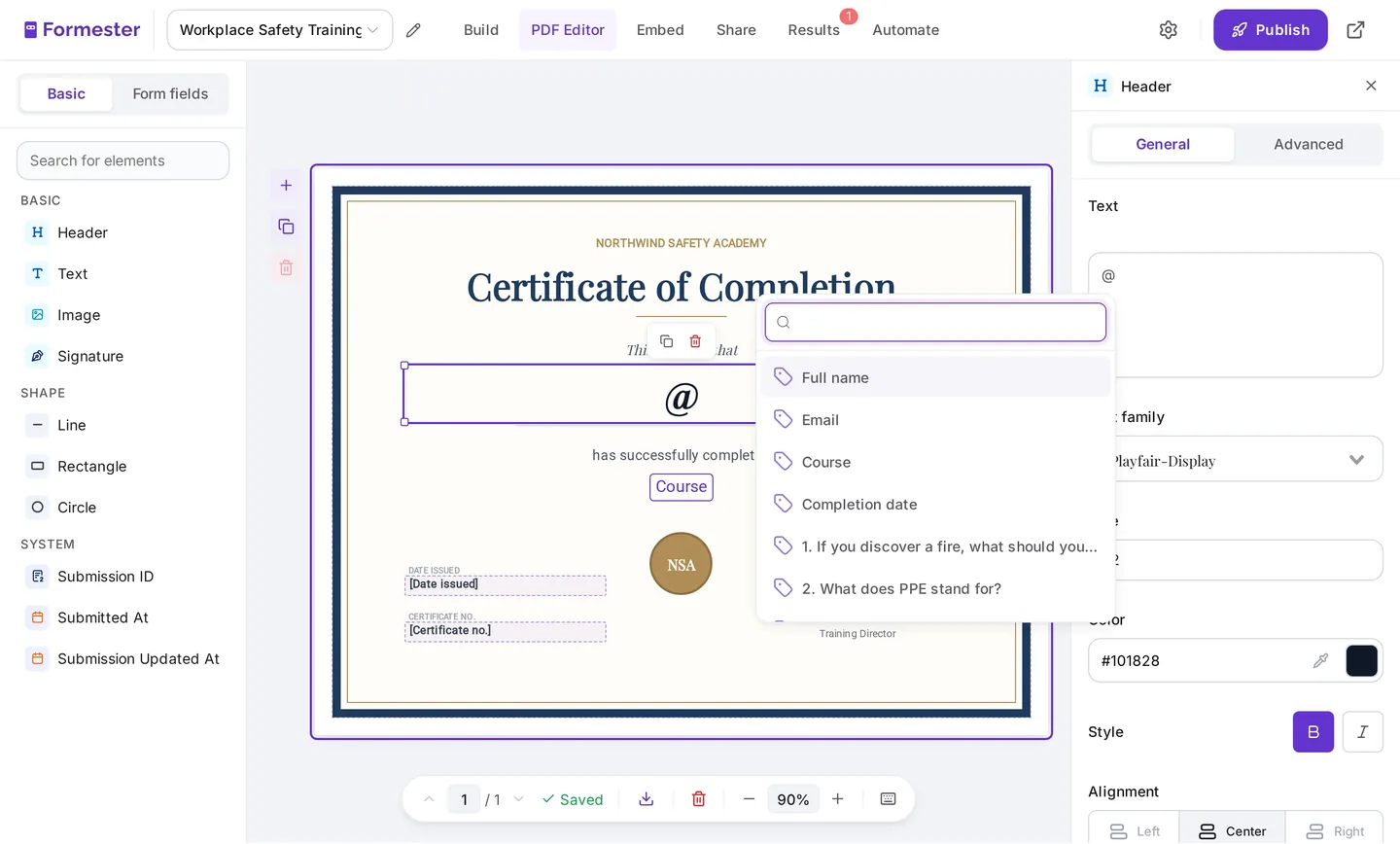
Task: Delete selected element via floating trash icon
Action: coord(695,341)
